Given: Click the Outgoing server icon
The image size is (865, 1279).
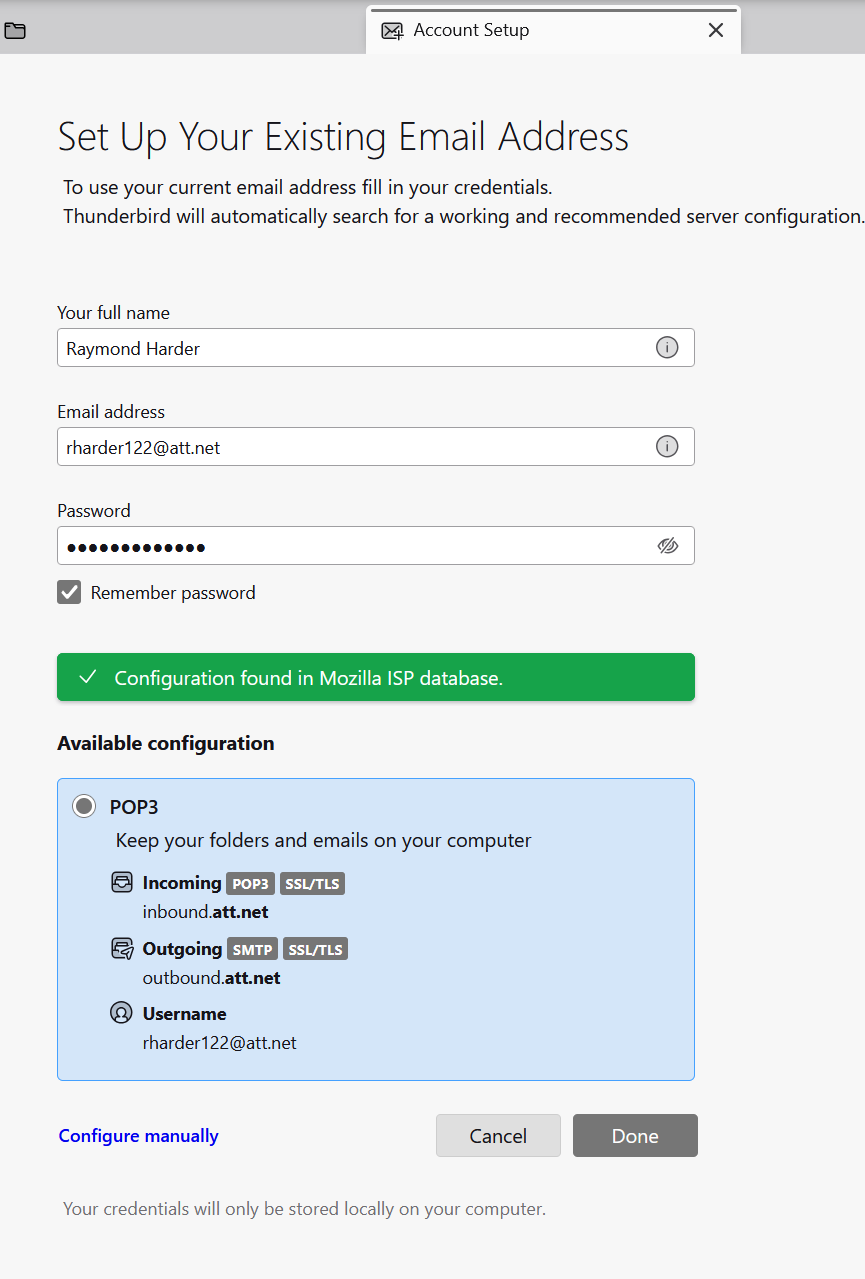Looking at the screenshot, I should pyautogui.click(x=122, y=949).
